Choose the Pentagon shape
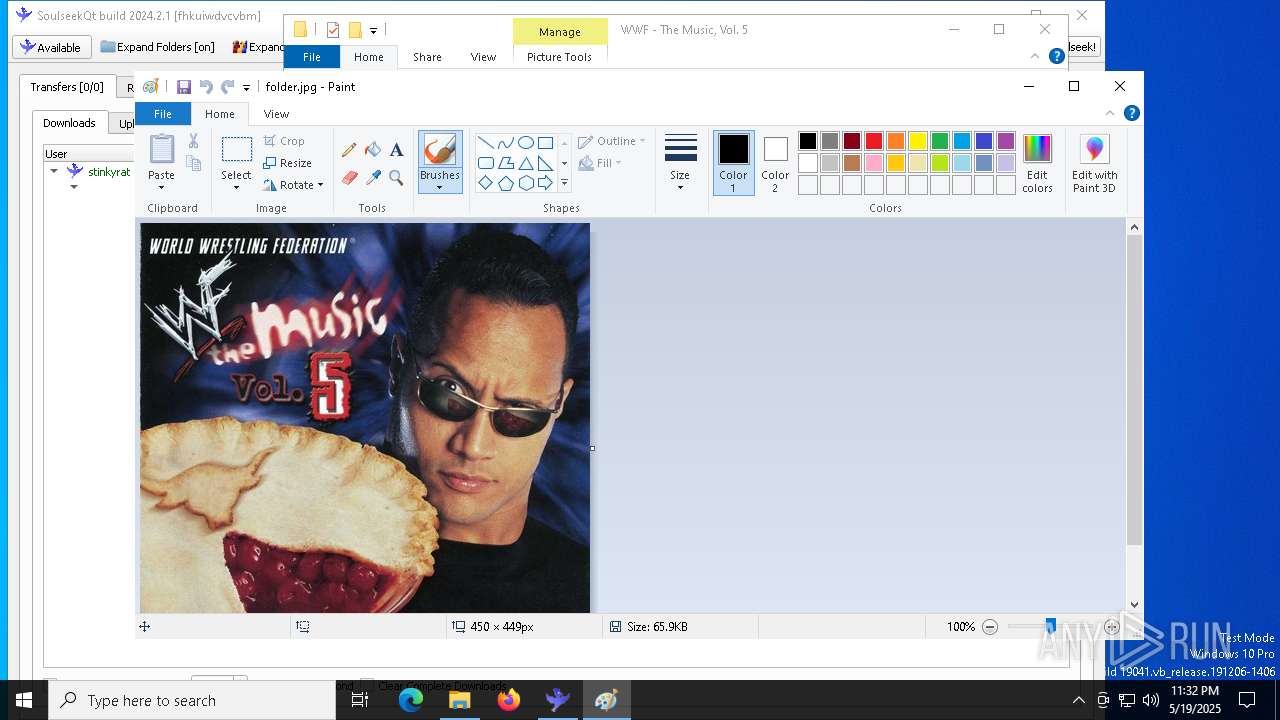This screenshot has height=720, width=1280. pyautogui.click(x=505, y=183)
